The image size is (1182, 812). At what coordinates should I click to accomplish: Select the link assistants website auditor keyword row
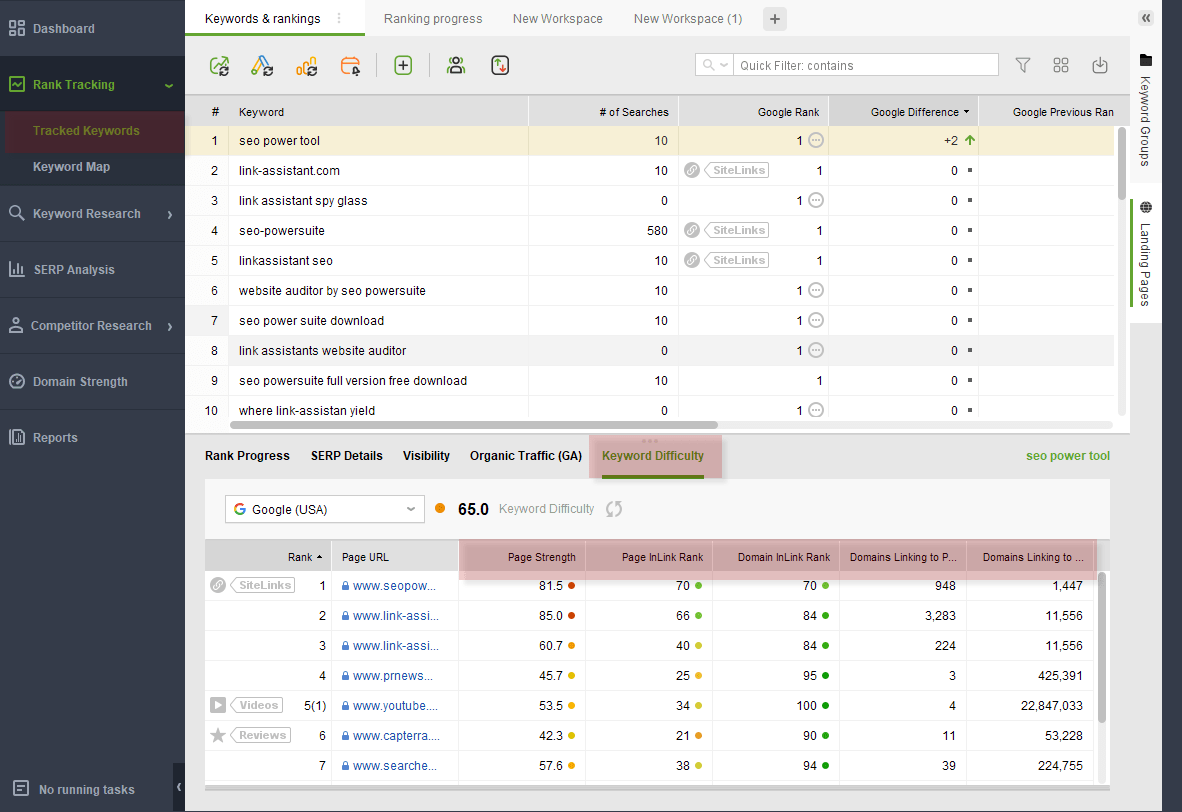(x=650, y=351)
